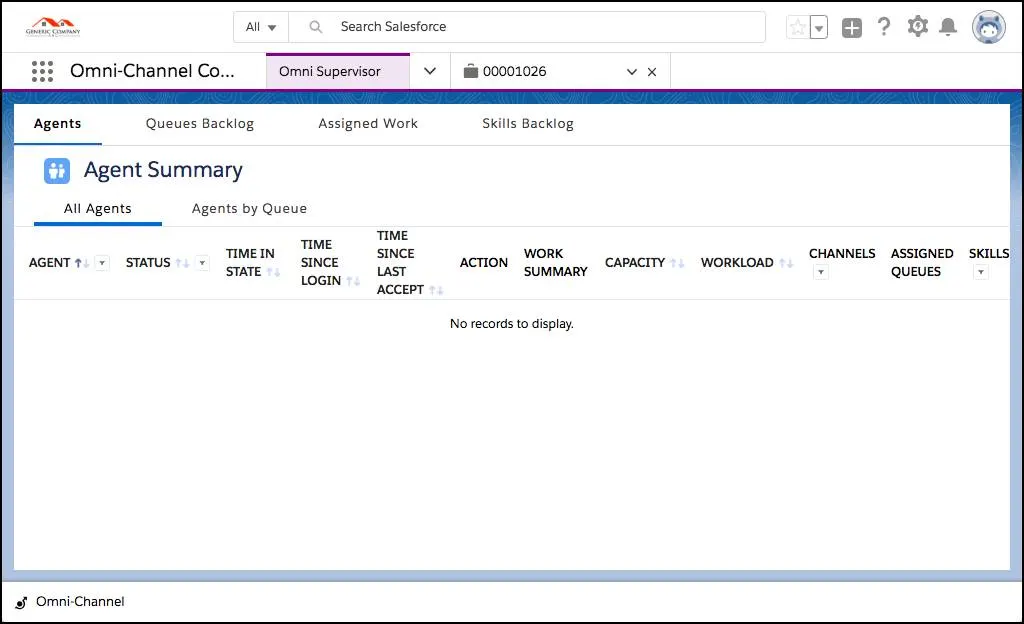Sort by the Agent column arrows

(x=82, y=263)
